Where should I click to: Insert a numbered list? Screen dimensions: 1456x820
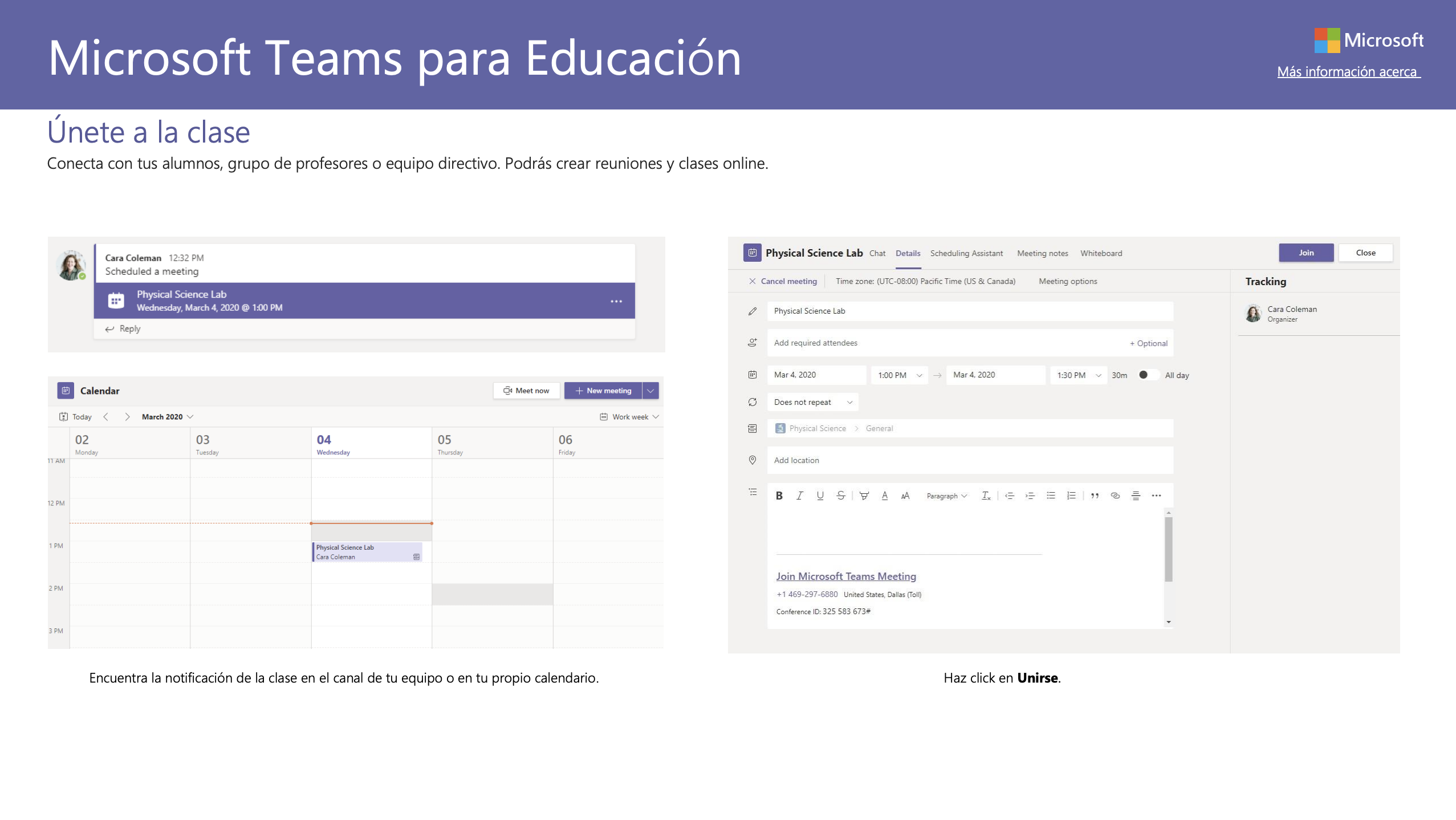point(1071,496)
